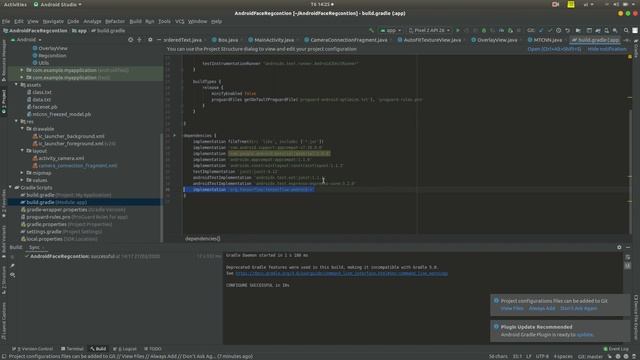Click Git: master branch in status bar
Viewport: 640px width, 360px height.
(590, 356)
